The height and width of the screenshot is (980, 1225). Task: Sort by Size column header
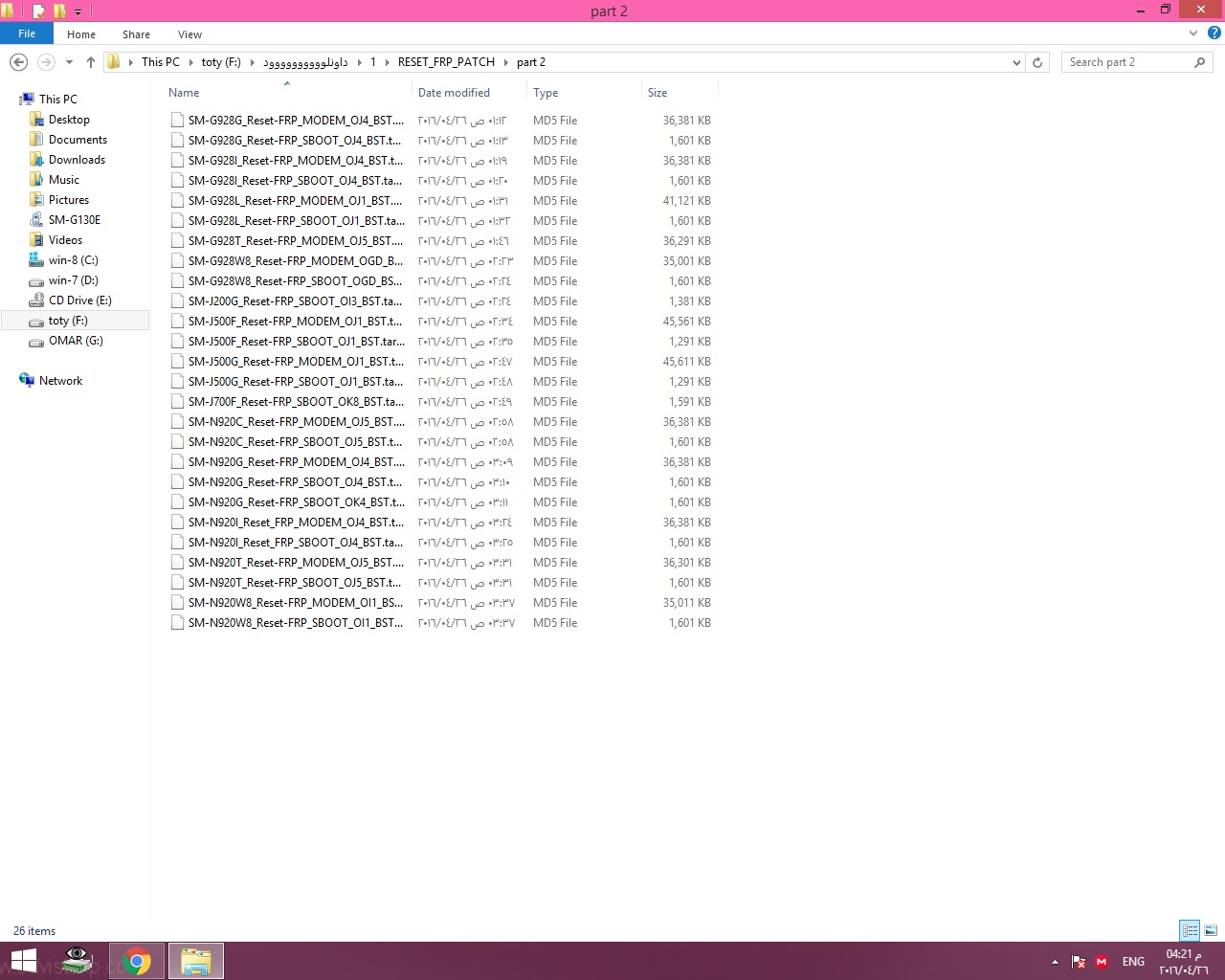click(657, 93)
